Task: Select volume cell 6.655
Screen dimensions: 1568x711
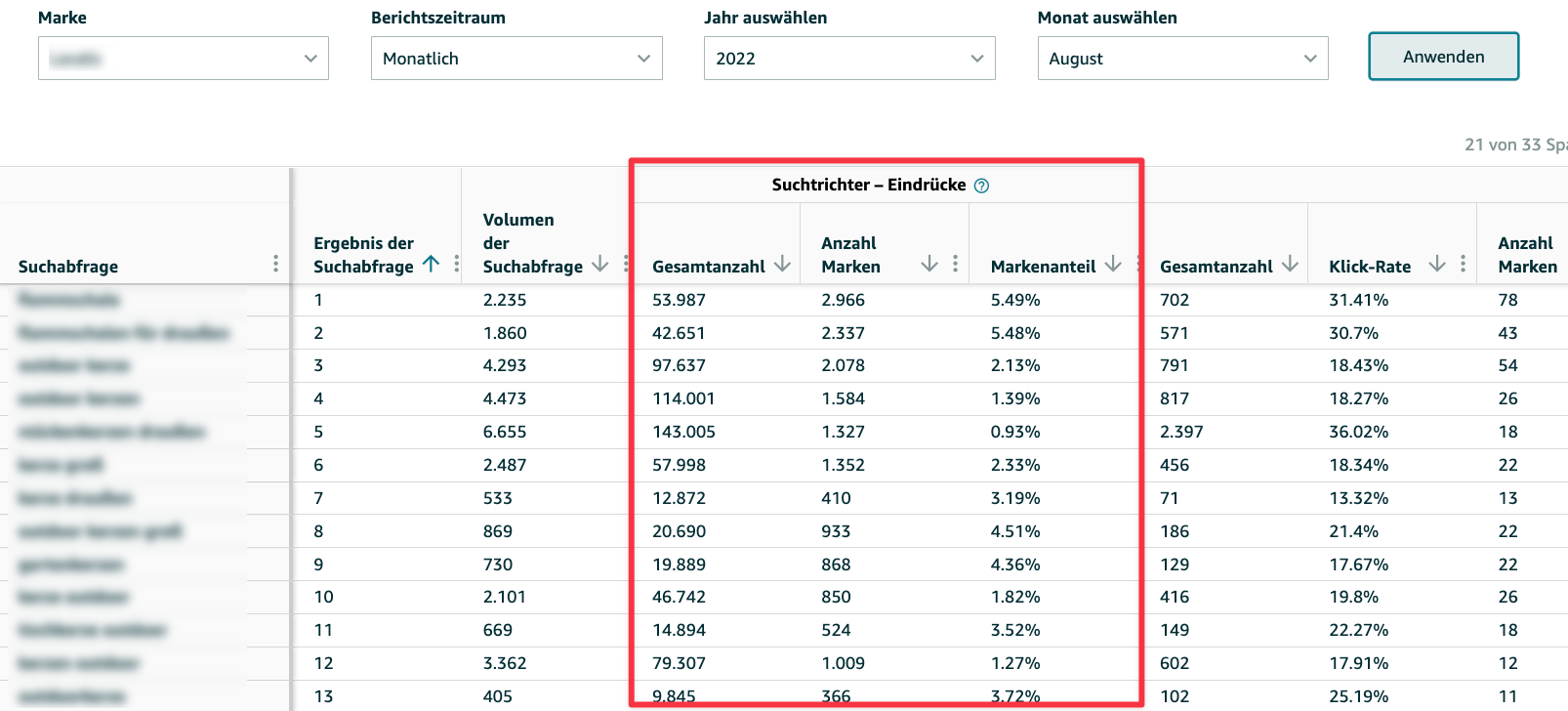Action: pyautogui.click(x=505, y=432)
